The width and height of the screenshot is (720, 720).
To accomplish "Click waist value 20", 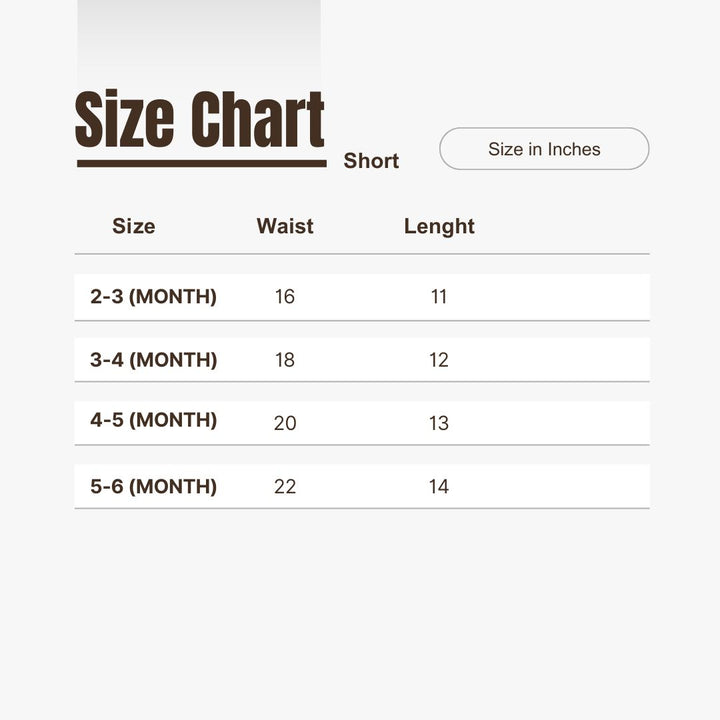I will (285, 423).
